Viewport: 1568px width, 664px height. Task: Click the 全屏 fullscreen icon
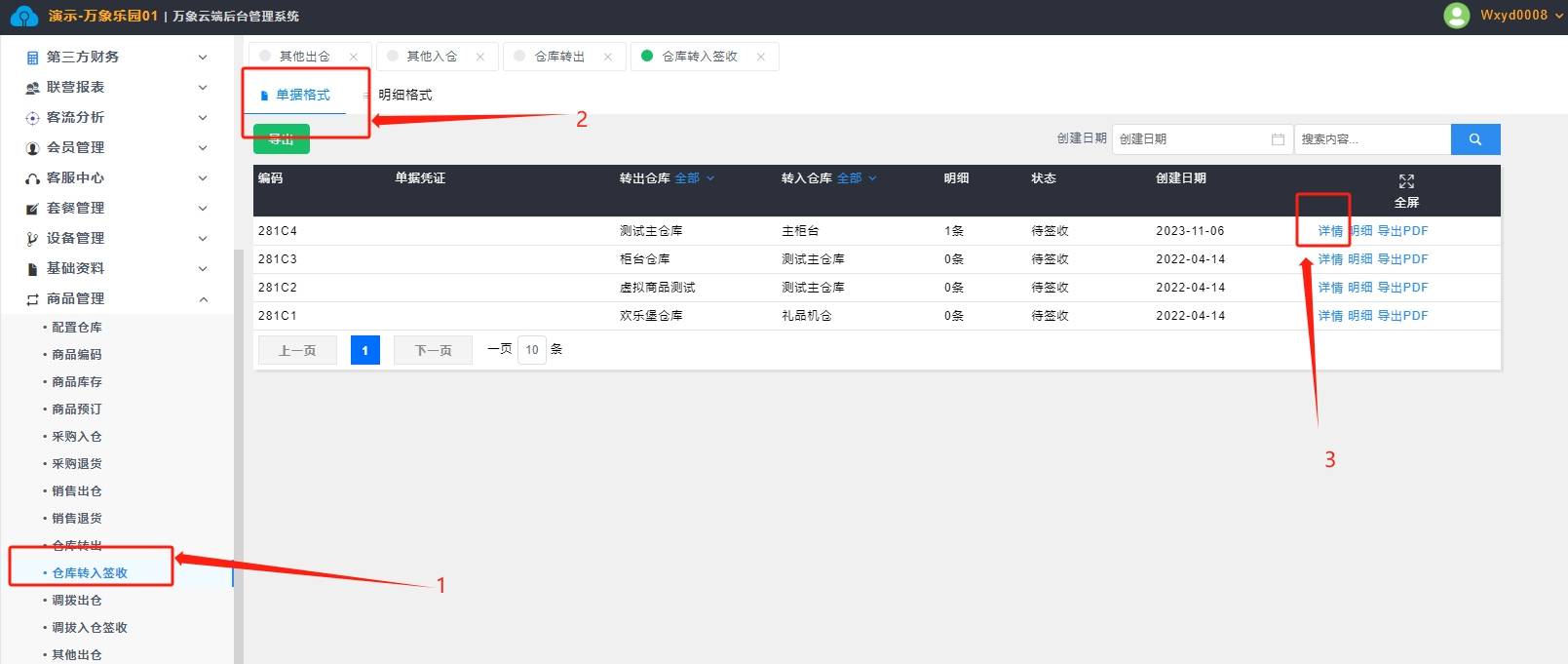coord(1406,181)
